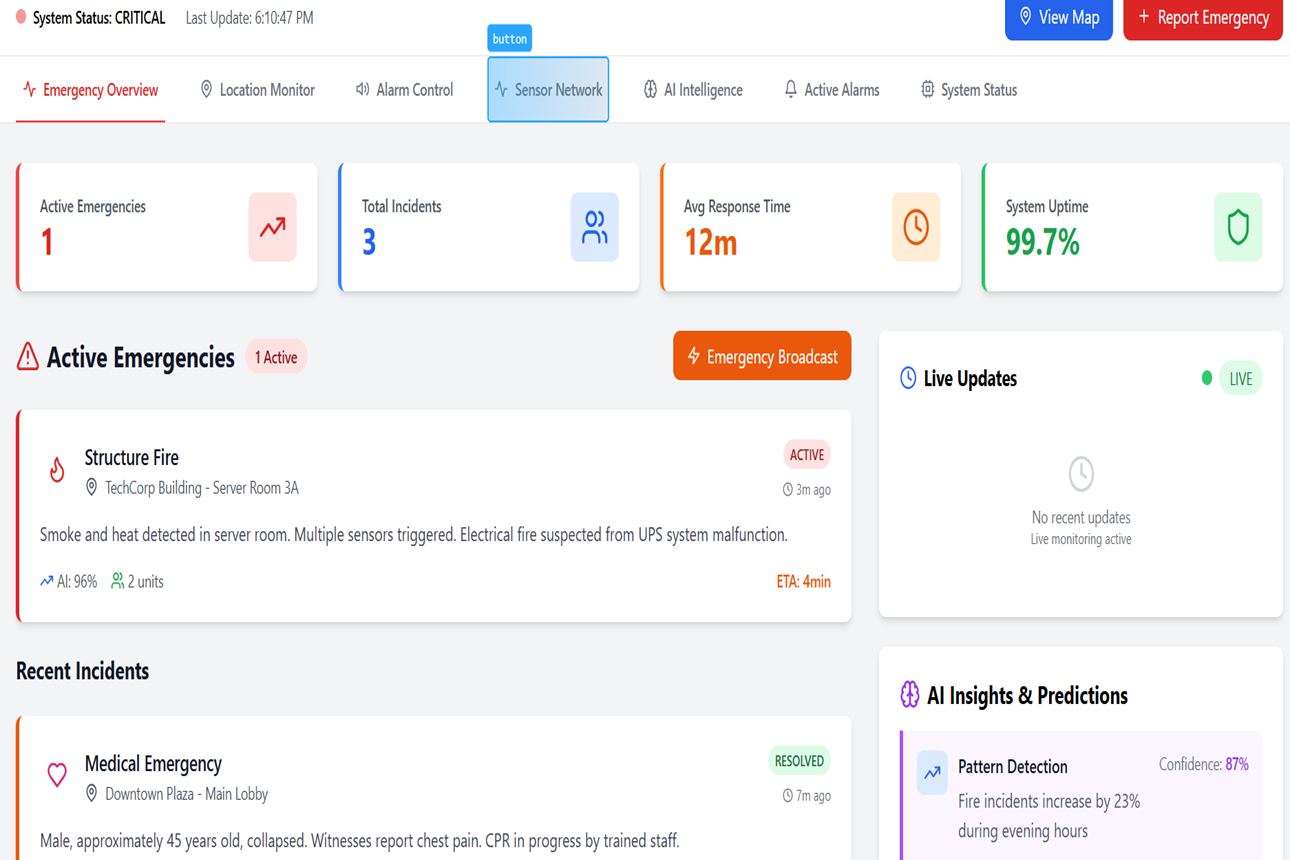Screen dimensions: 1290x860
Task: Click the 'Last Update: 6:10:47 PM' timestamp
Action: pyautogui.click(x=249, y=18)
